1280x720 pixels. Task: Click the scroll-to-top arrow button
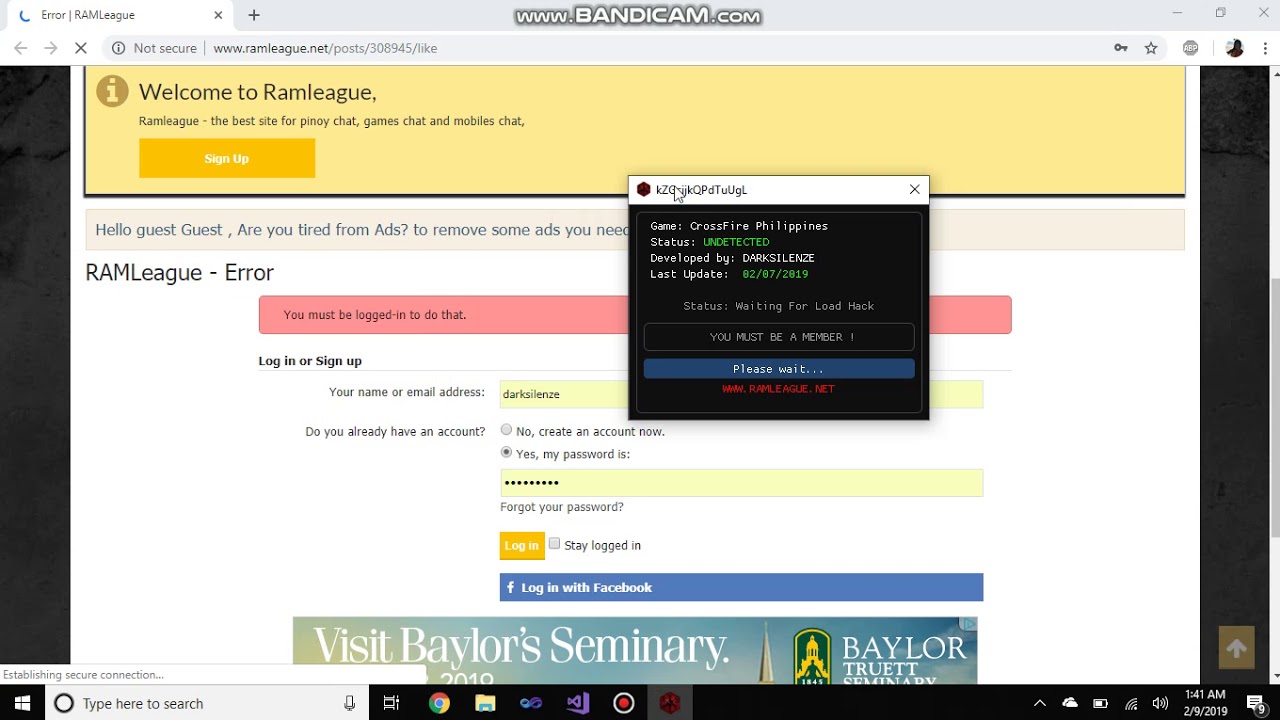pos(1236,648)
